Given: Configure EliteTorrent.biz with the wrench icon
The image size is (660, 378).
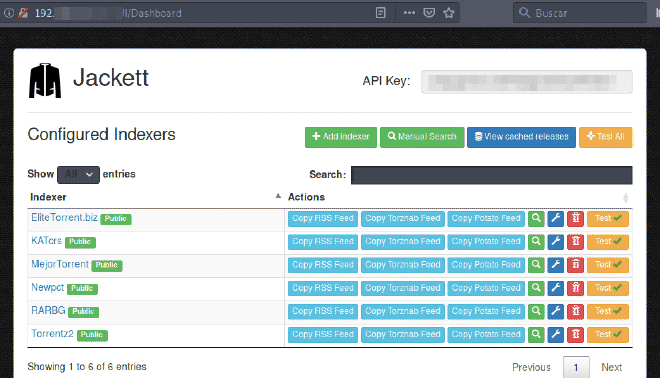Looking at the screenshot, I should (556, 218).
